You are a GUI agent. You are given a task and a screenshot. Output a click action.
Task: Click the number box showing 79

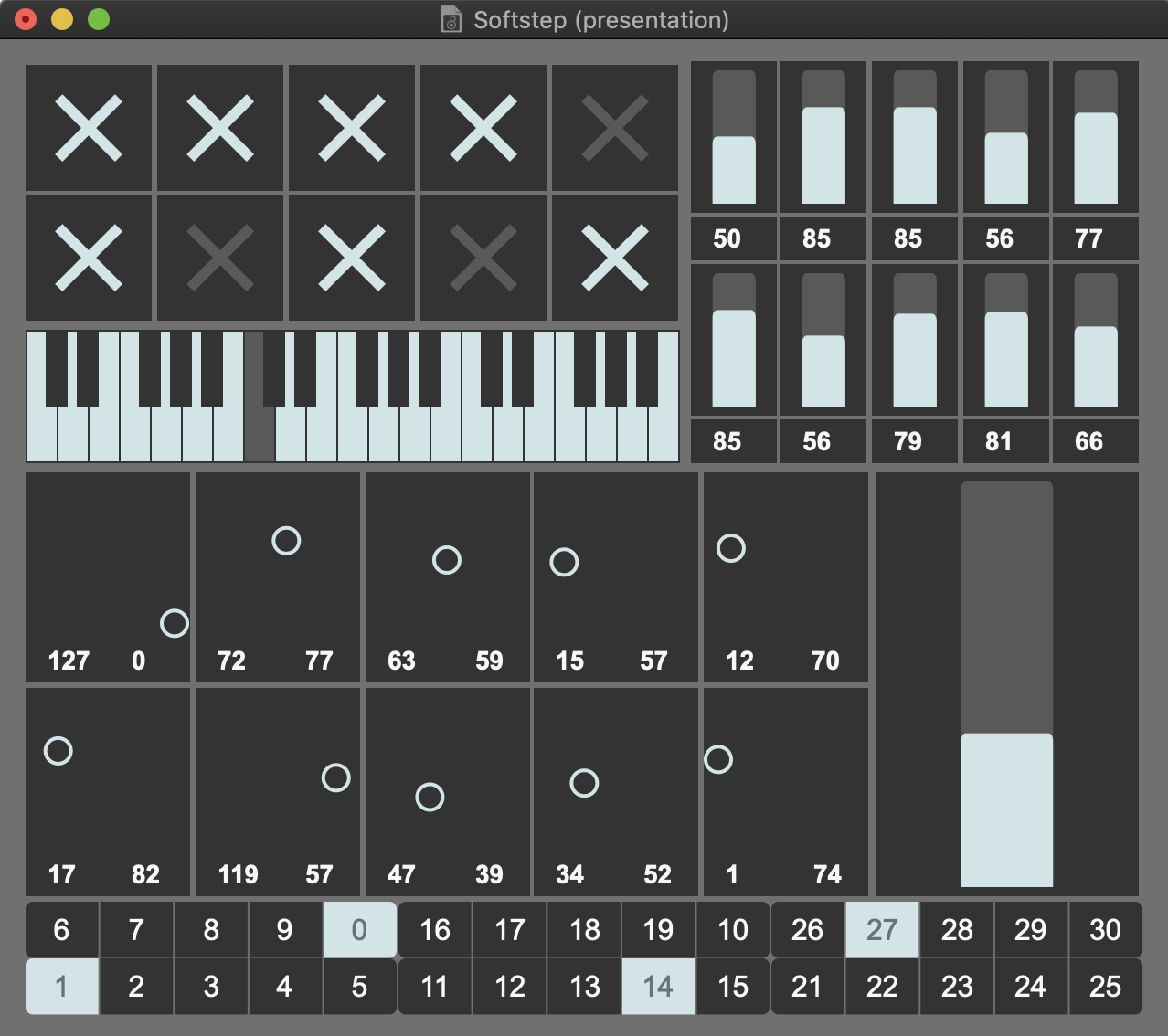click(908, 442)
